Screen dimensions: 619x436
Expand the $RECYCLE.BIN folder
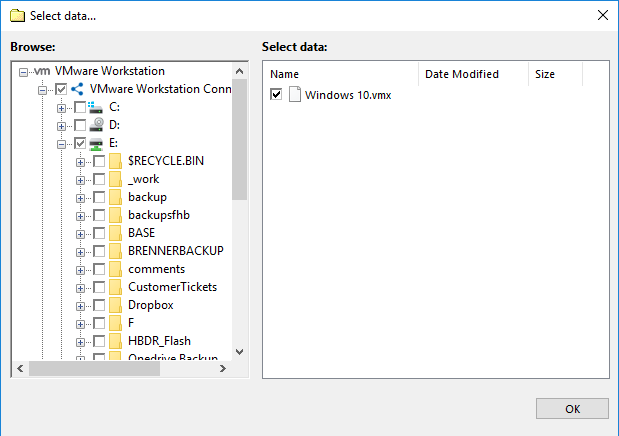80,162
